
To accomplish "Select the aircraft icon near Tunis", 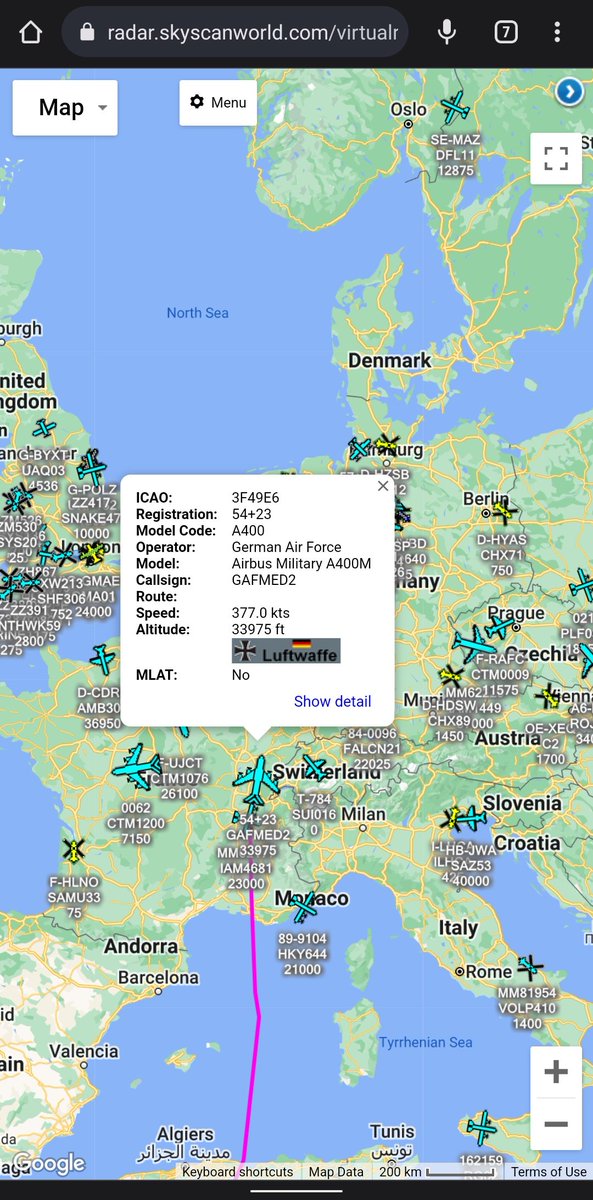I will (x=481, y=1128).
